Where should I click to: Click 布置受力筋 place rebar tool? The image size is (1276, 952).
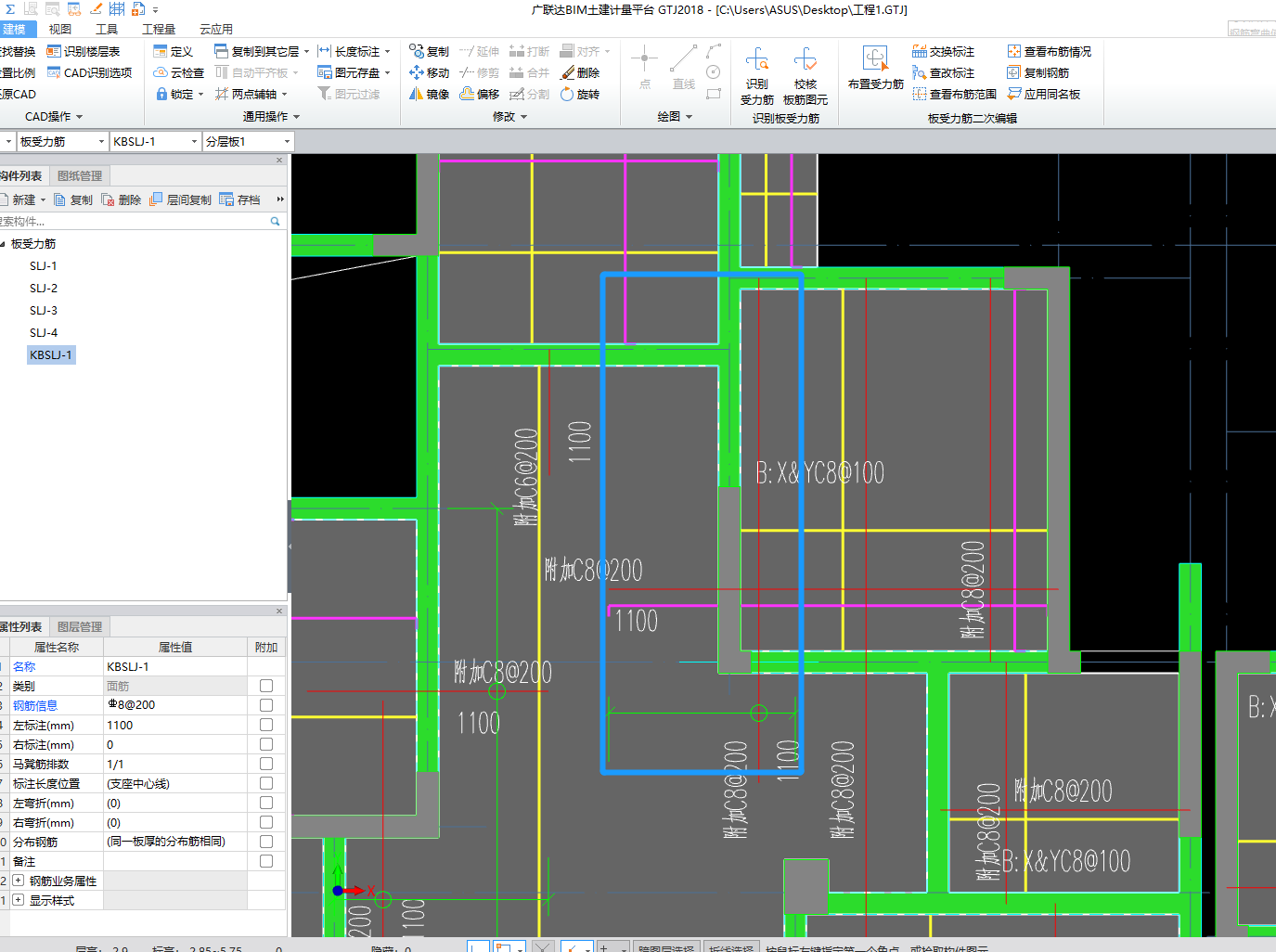click(x=875, y=68)
